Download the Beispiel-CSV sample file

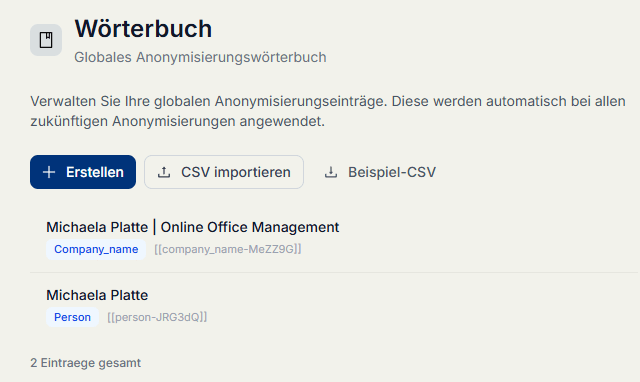point(380,172)
